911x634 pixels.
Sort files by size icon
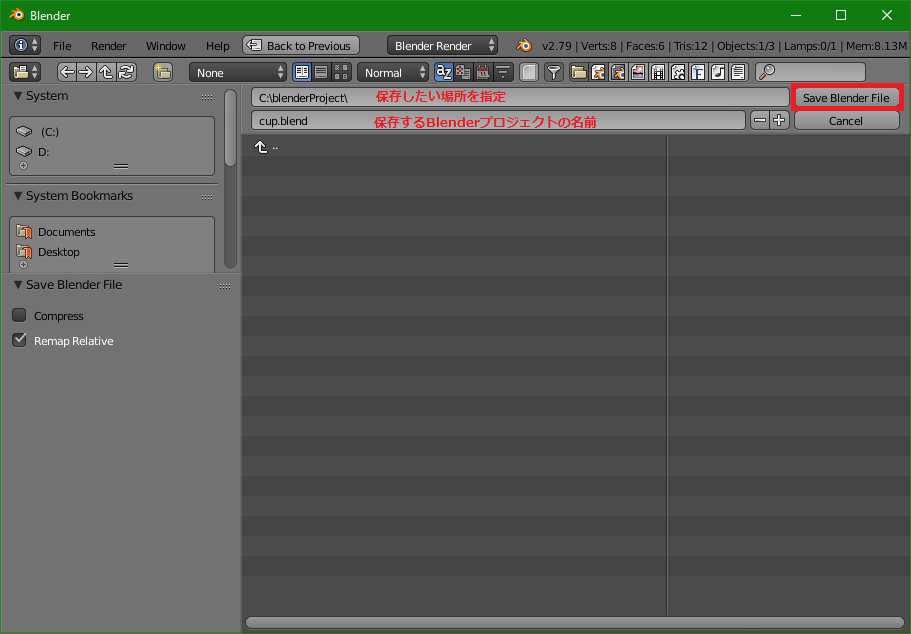[x=504, y=73]
